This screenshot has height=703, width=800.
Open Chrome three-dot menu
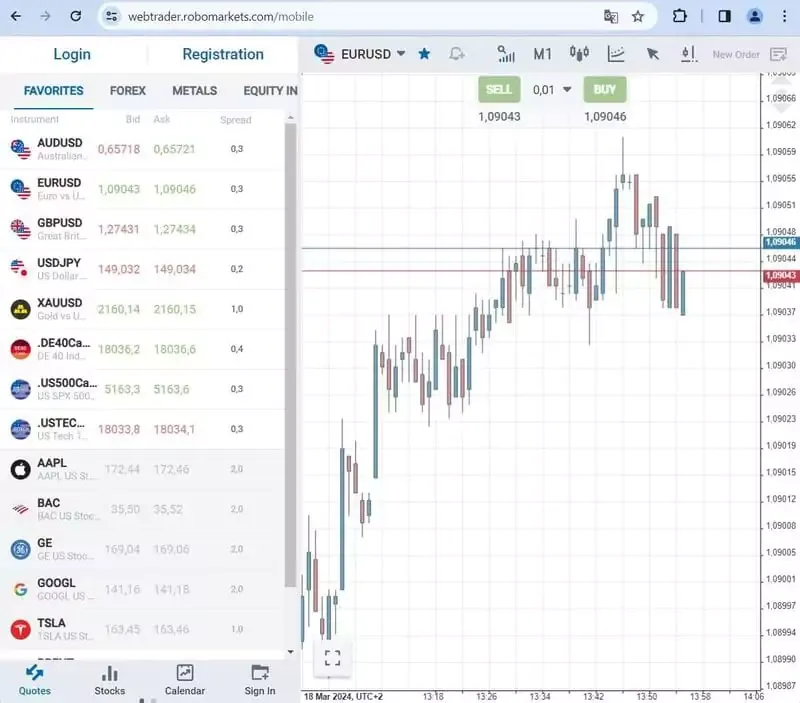click(x=784, y=16)
